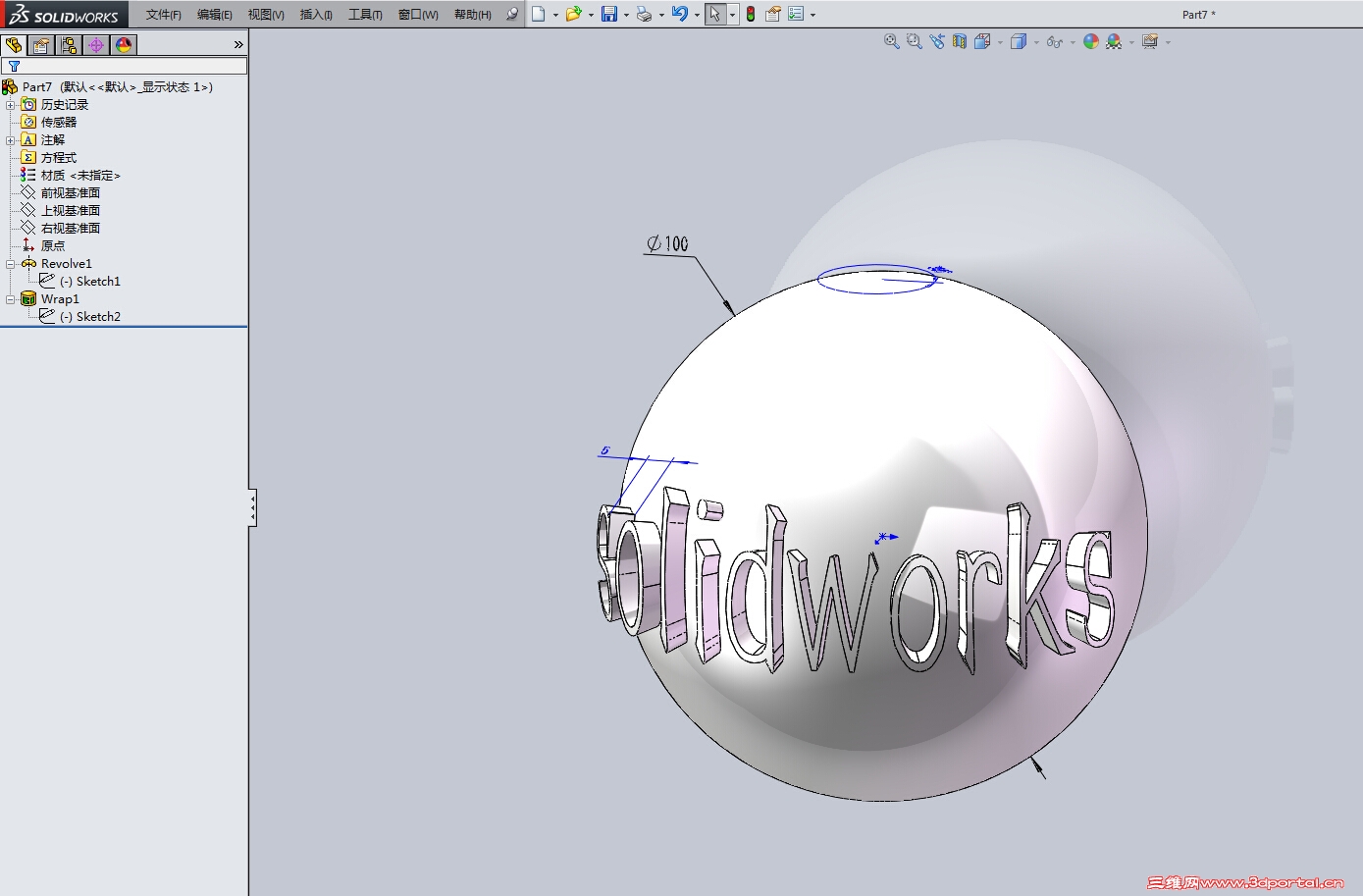Select the 方程式 folder in tree
Image resolution: width=1363 pixels, height=896 pixels.
pyautogui.click(x=49, y=157)
